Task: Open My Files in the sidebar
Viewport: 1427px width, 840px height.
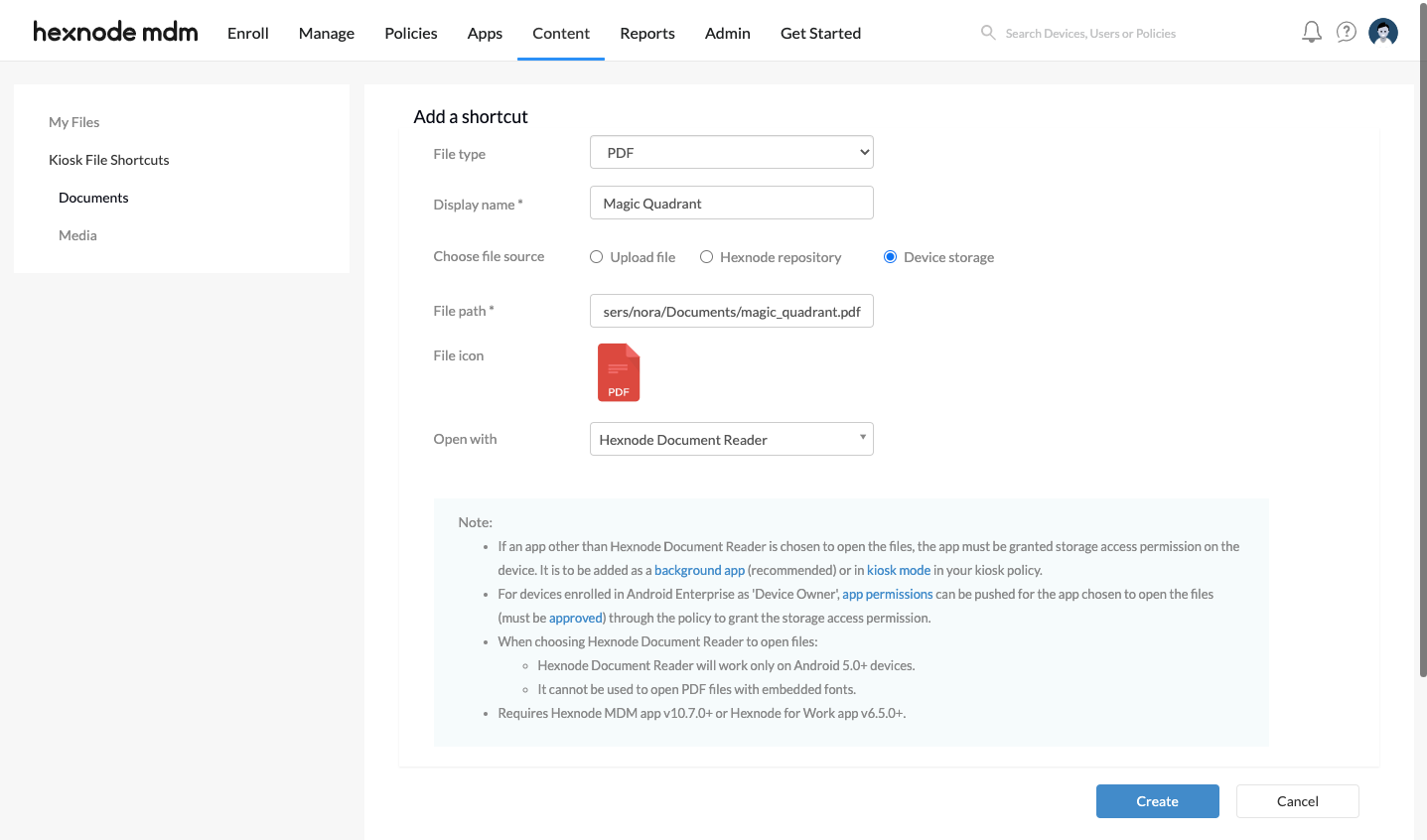Action: (74, 122)
